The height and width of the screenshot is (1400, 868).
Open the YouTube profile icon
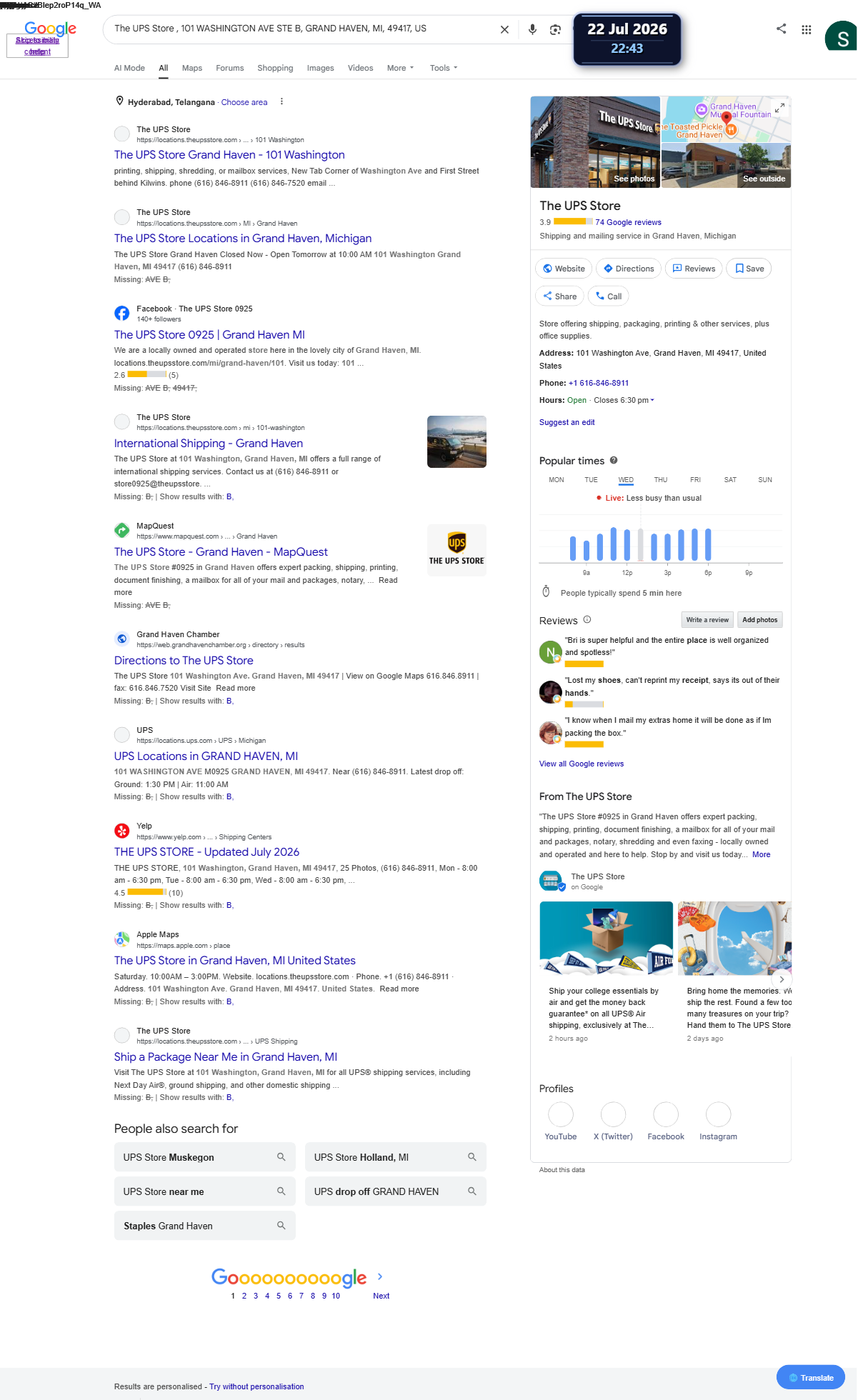click(x=561, y=1114)
